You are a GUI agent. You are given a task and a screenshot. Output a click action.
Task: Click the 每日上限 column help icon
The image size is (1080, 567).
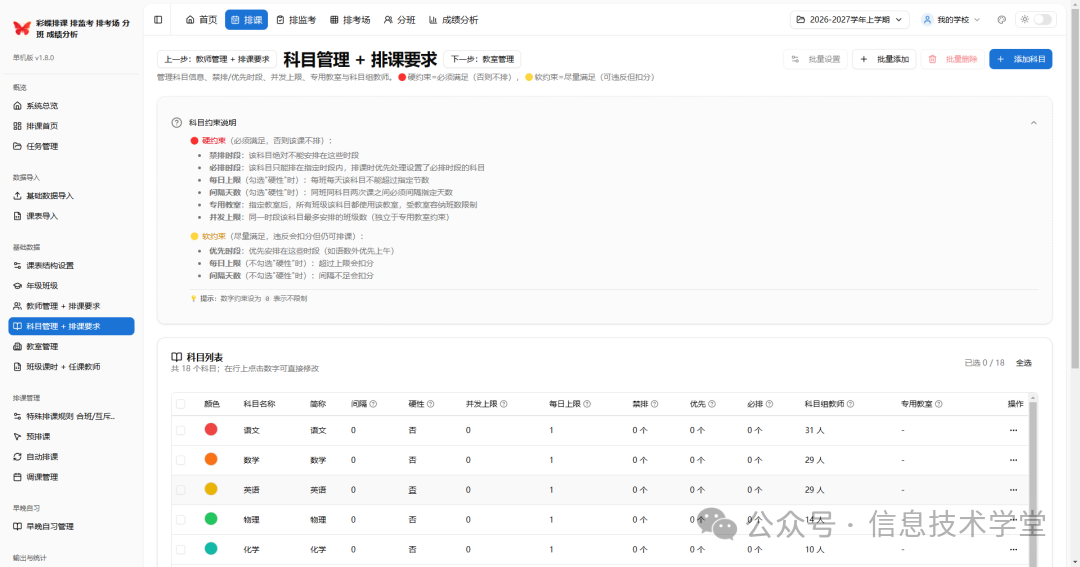coord(587,404)
